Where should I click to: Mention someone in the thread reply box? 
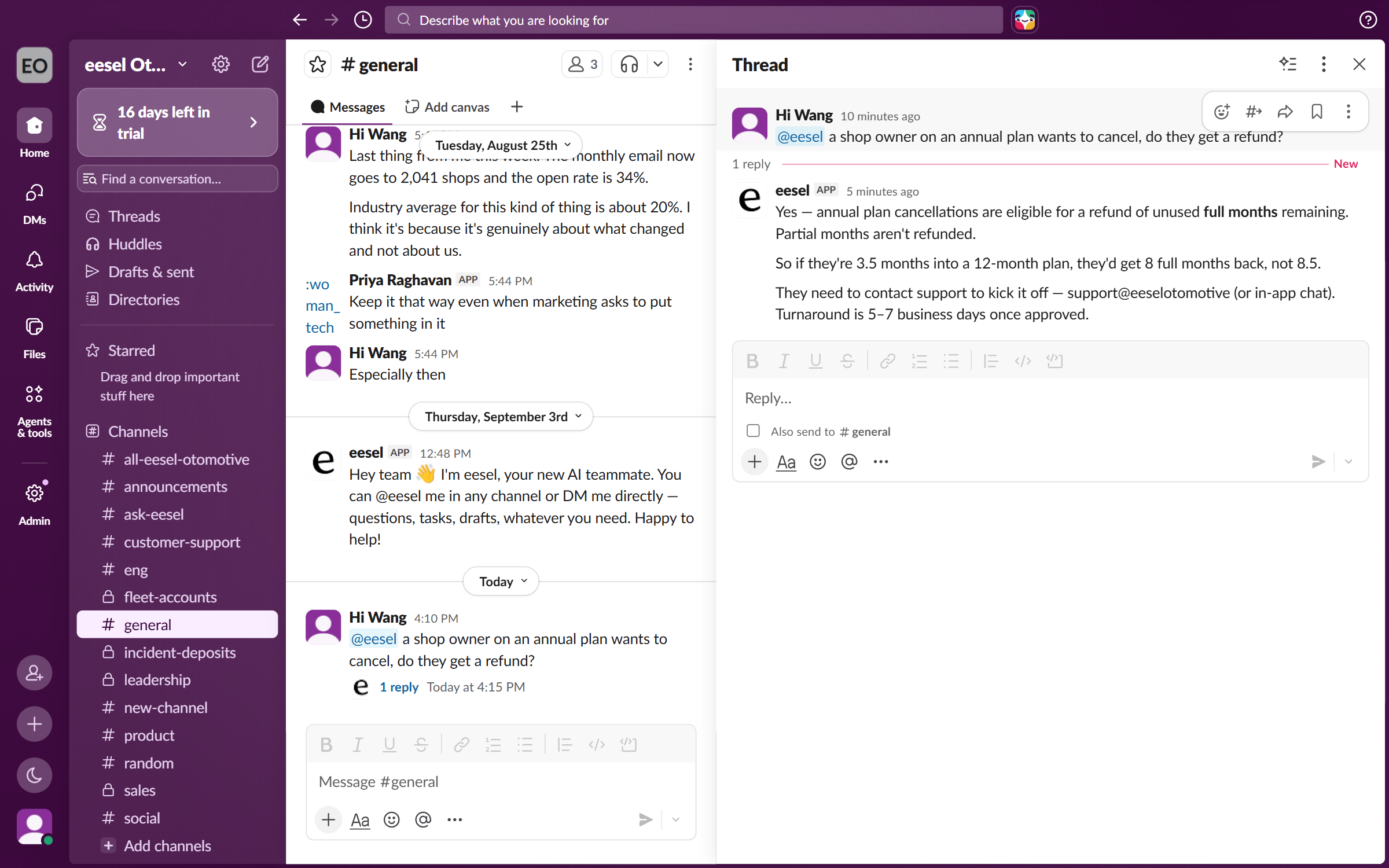tap(849, 462)
